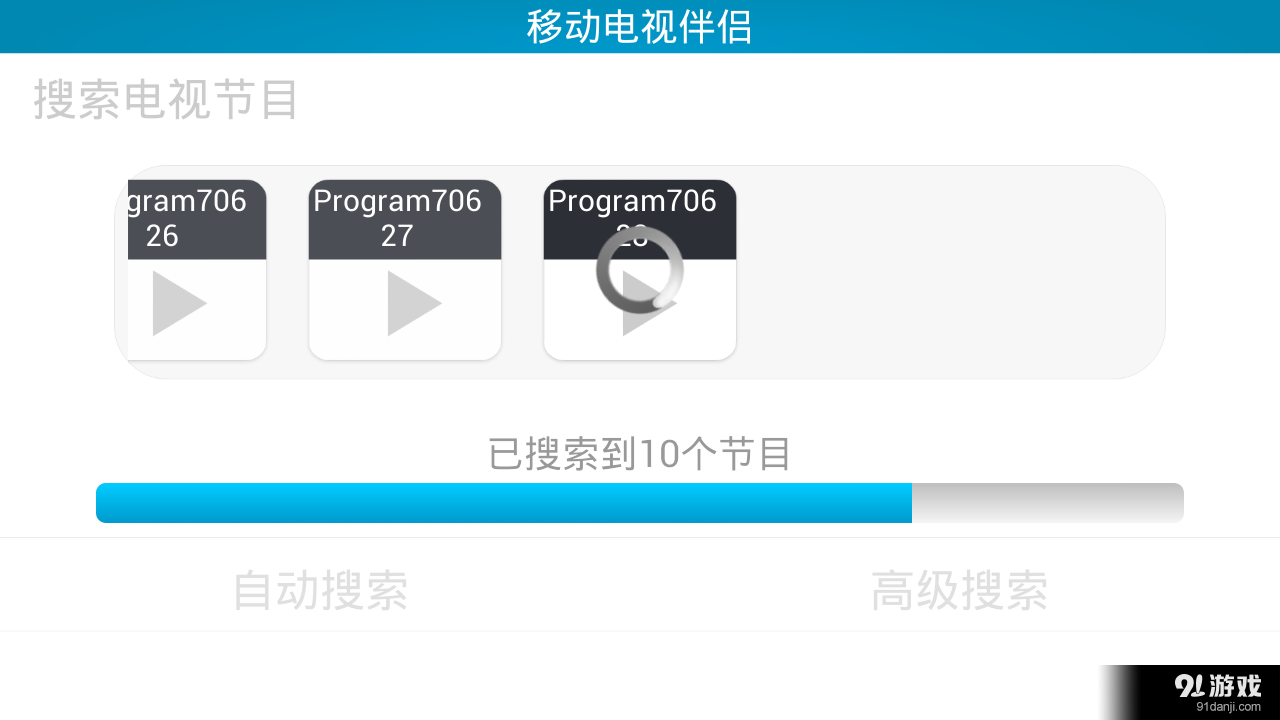Select the Program70627 title header
Viewport: 1280px width, 720px height.
pos(405,219)
